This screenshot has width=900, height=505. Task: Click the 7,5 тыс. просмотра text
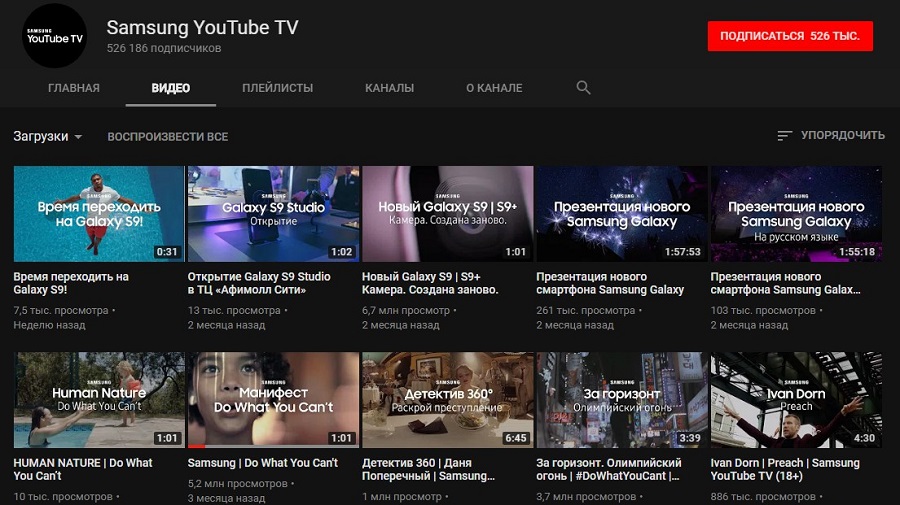61,310
